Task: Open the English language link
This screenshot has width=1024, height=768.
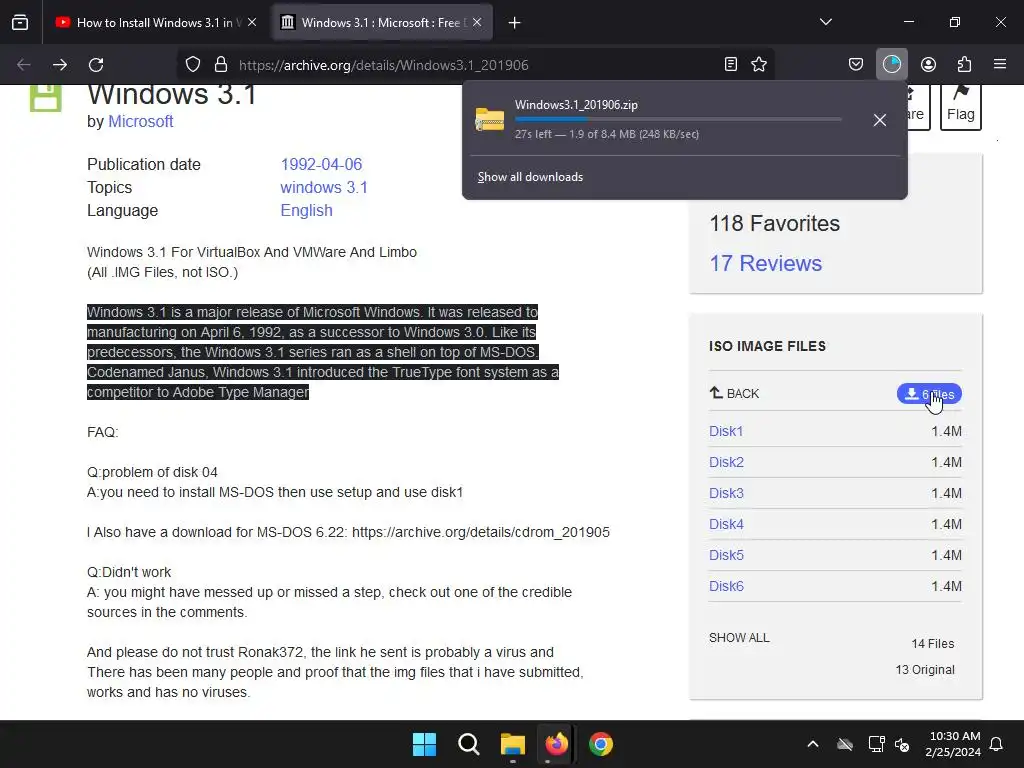Action: click(306, 210)
